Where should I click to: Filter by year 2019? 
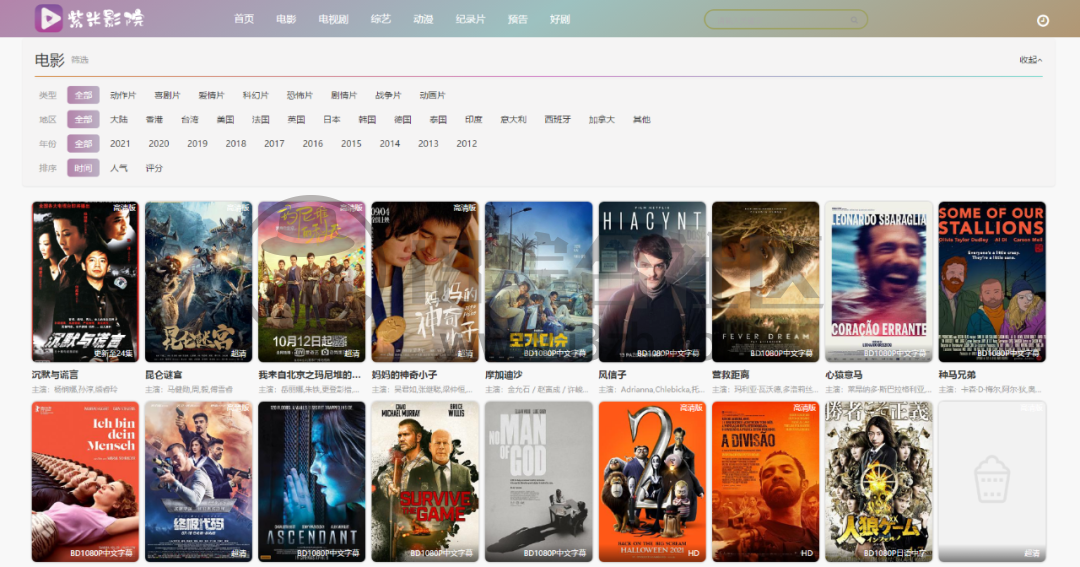pos(197,143)
